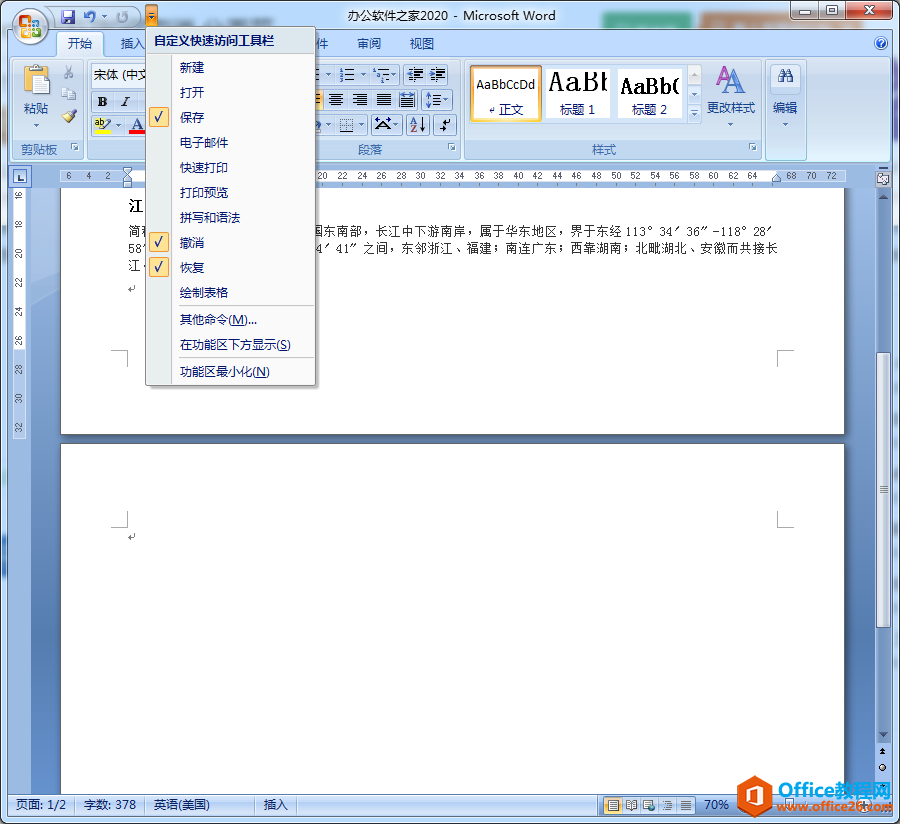Switch to Print Layout view in status bar

[x=613, y=805]
